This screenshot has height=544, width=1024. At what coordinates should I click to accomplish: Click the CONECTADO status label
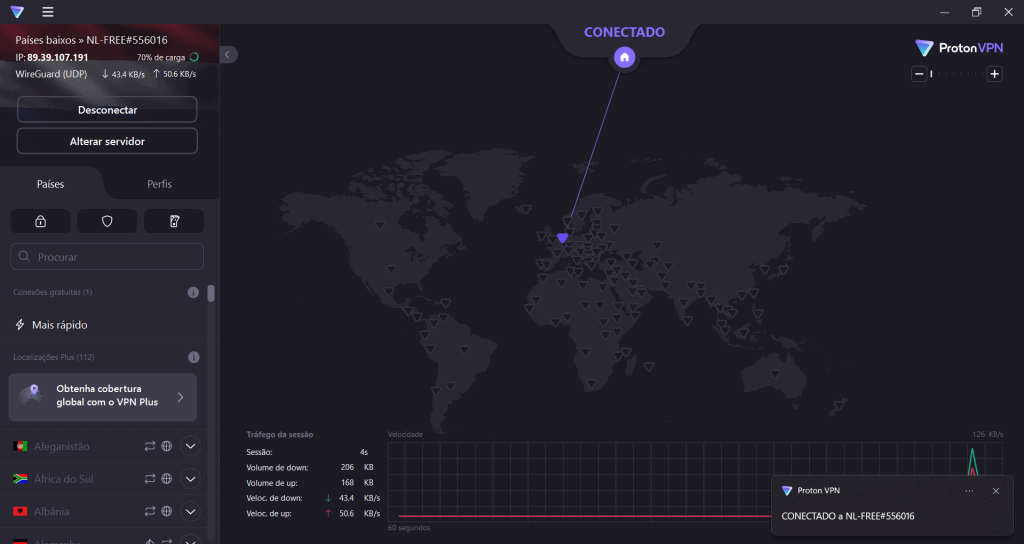click(x=624, y=32)
